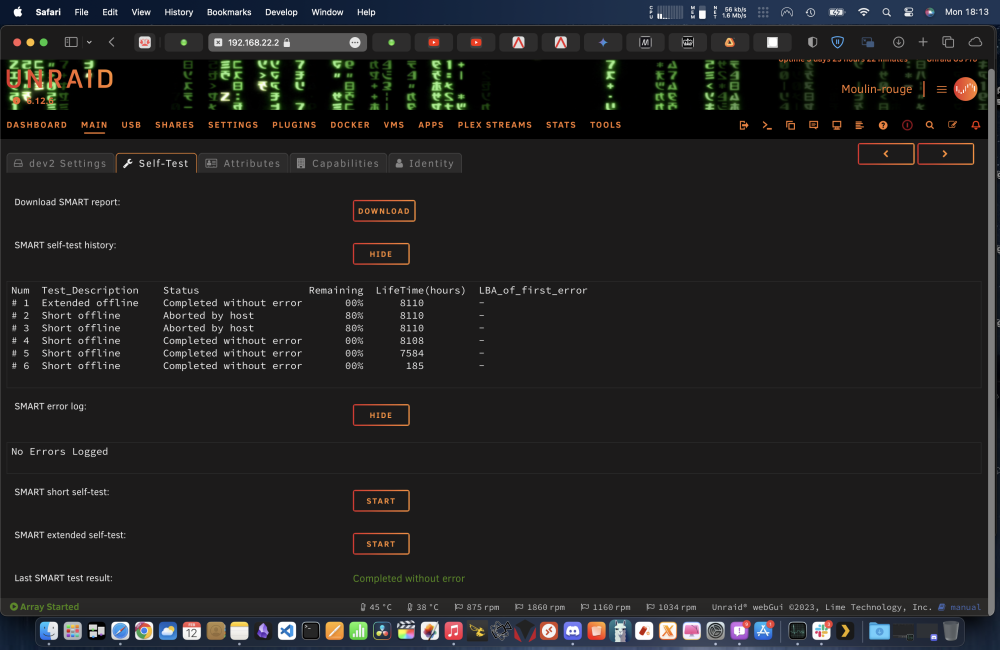The height and width of the screenshot is (650, 1000).
Task: Click the notifications bell icon
Action: click(976, 126)
